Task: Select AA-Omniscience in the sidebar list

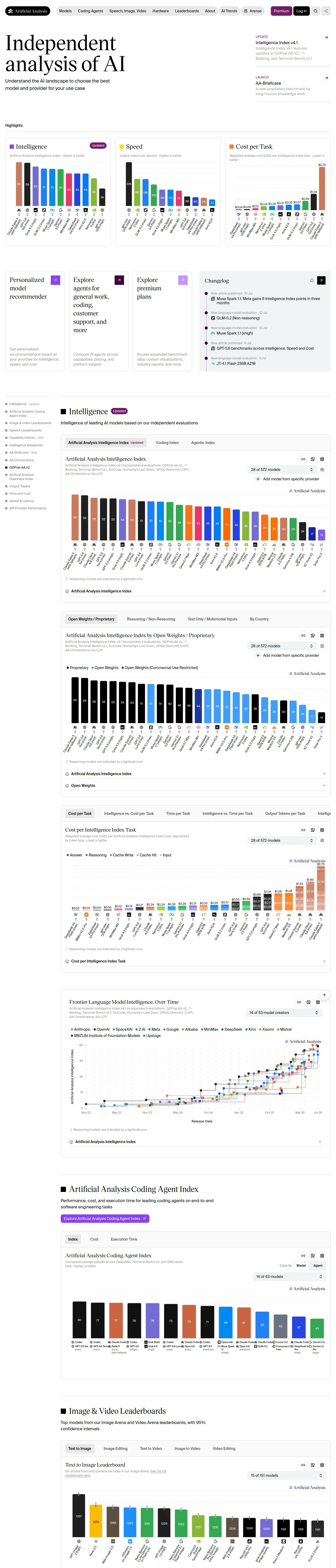Action: [x=21, y=460]
